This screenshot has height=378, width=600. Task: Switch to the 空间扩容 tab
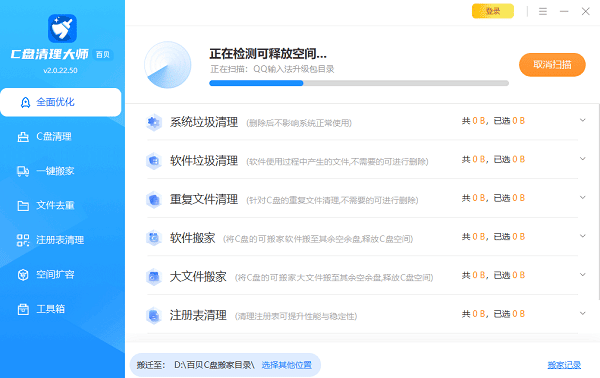[x=61, y=274]
